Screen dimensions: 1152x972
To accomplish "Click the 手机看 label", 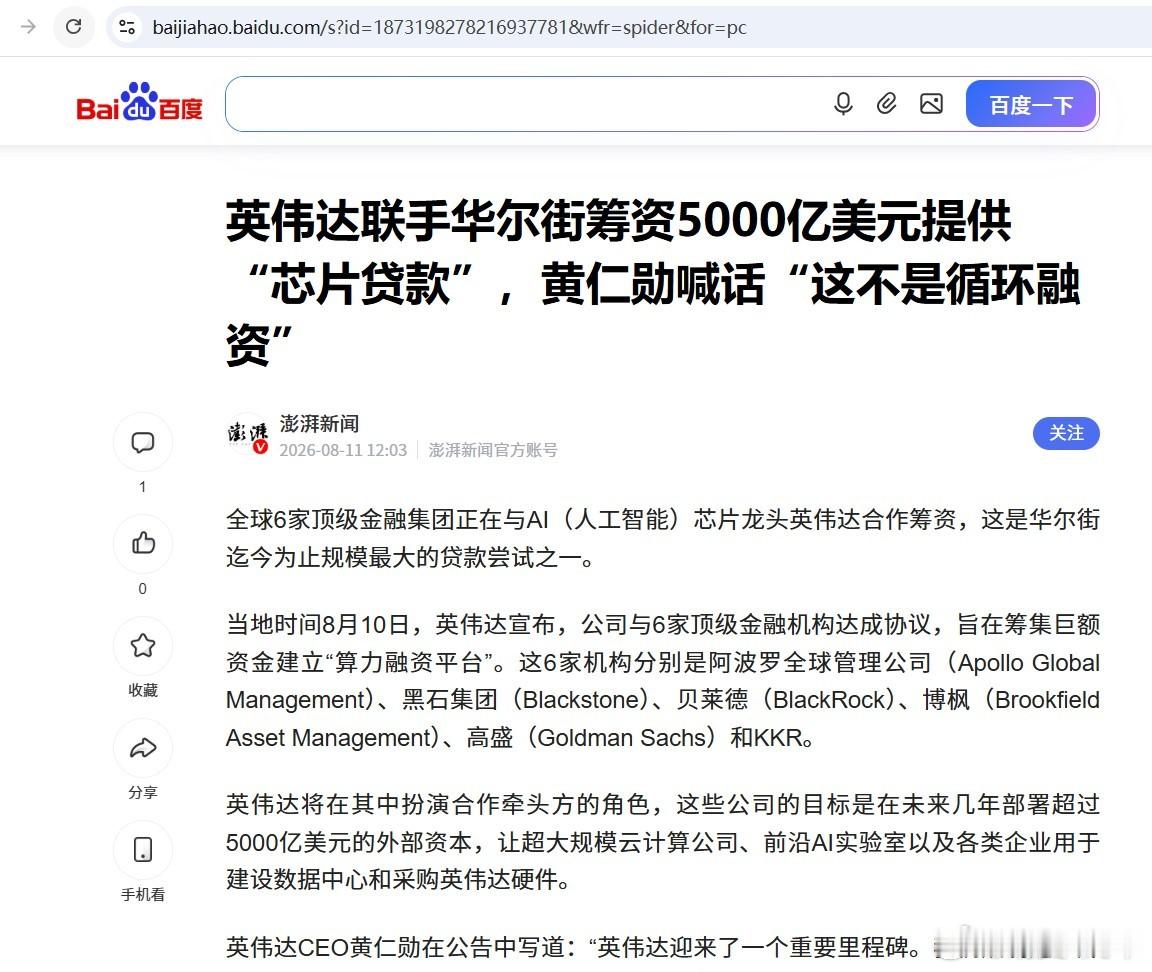I will (143, 895).
